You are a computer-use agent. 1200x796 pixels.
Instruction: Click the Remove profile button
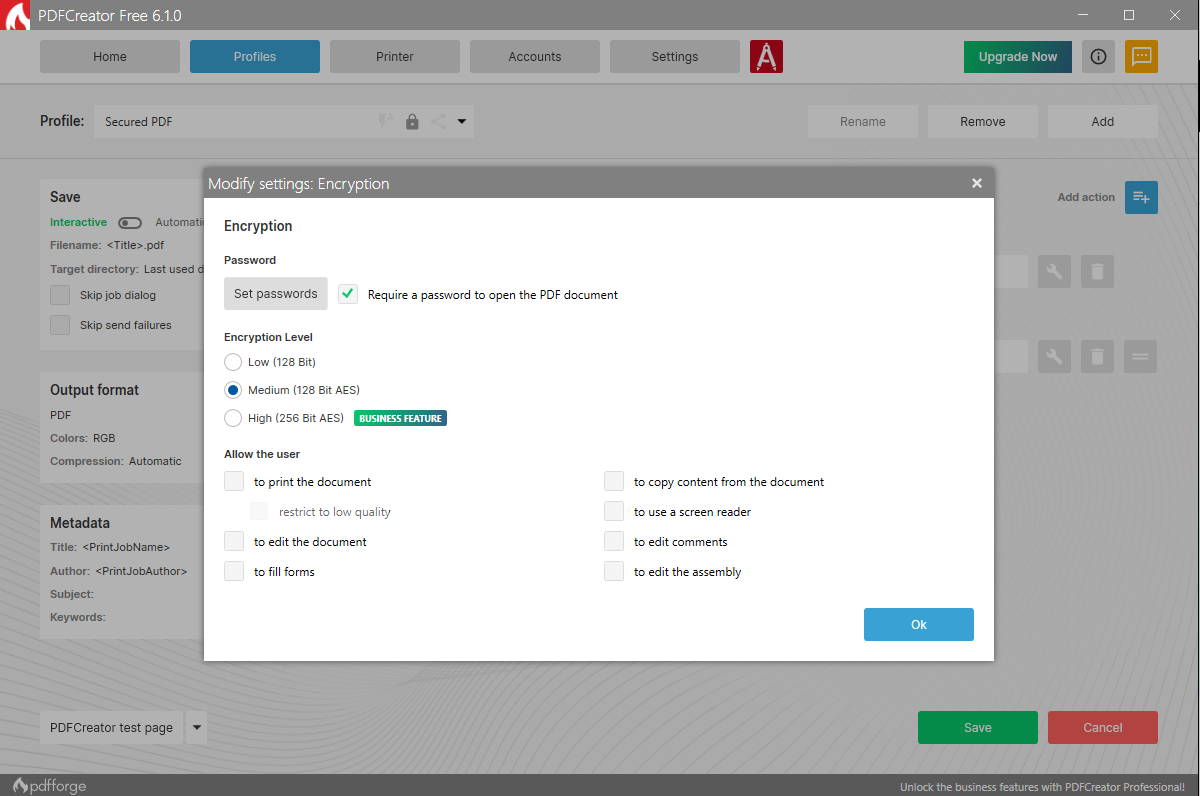pos(983,122)
